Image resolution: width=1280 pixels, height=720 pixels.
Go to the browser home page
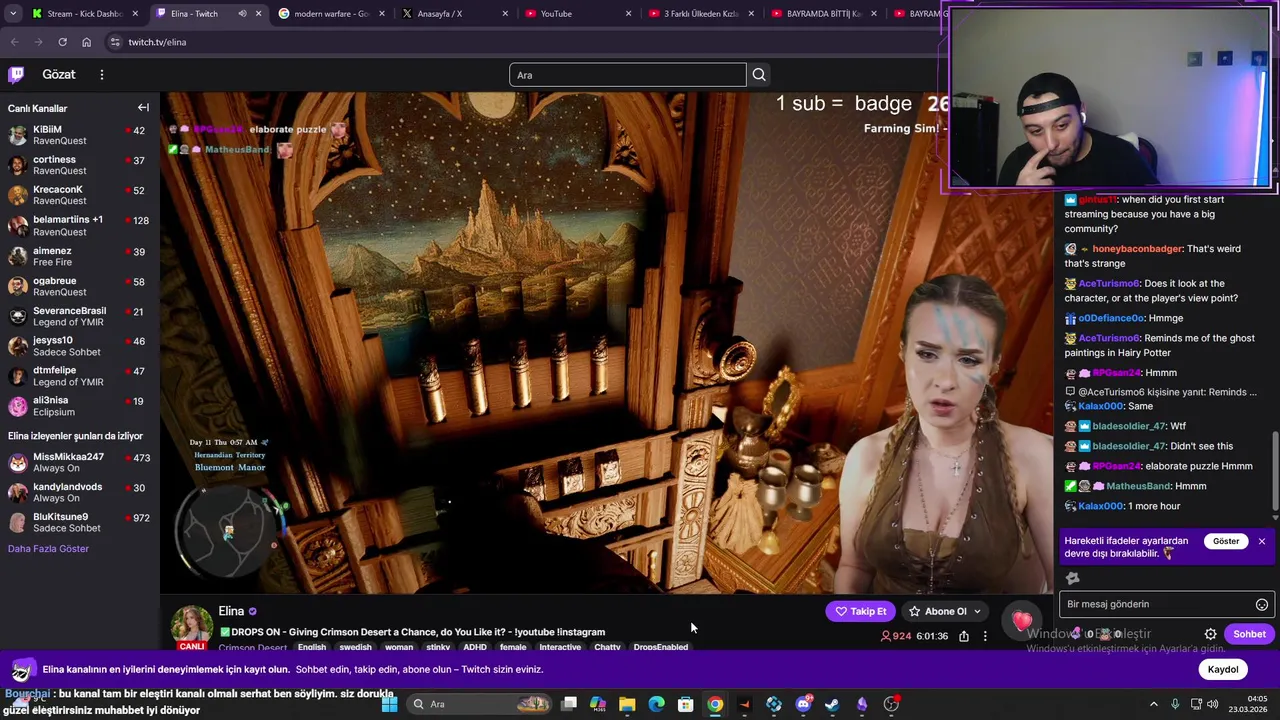point(86,42)
